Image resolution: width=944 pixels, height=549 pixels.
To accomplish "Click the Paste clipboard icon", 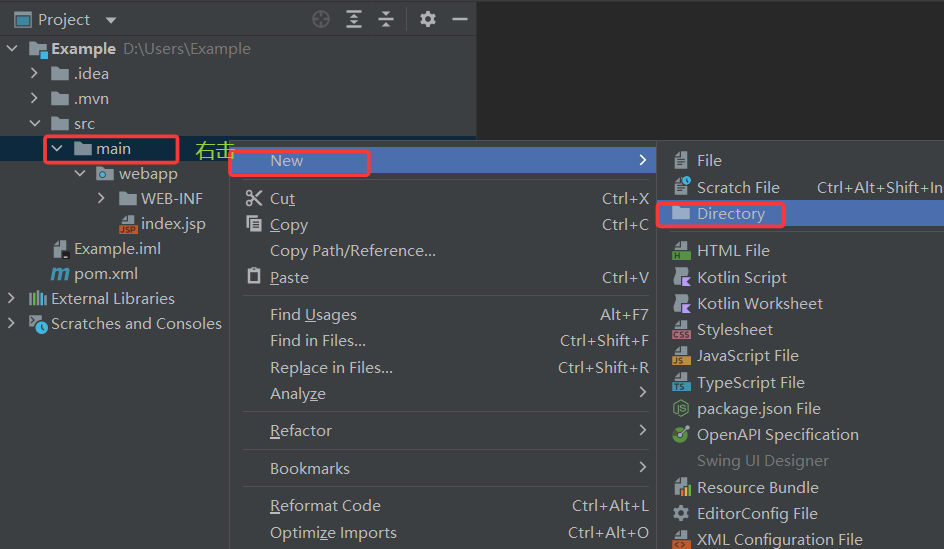I will pyautogui.click(x=254, y=276).
